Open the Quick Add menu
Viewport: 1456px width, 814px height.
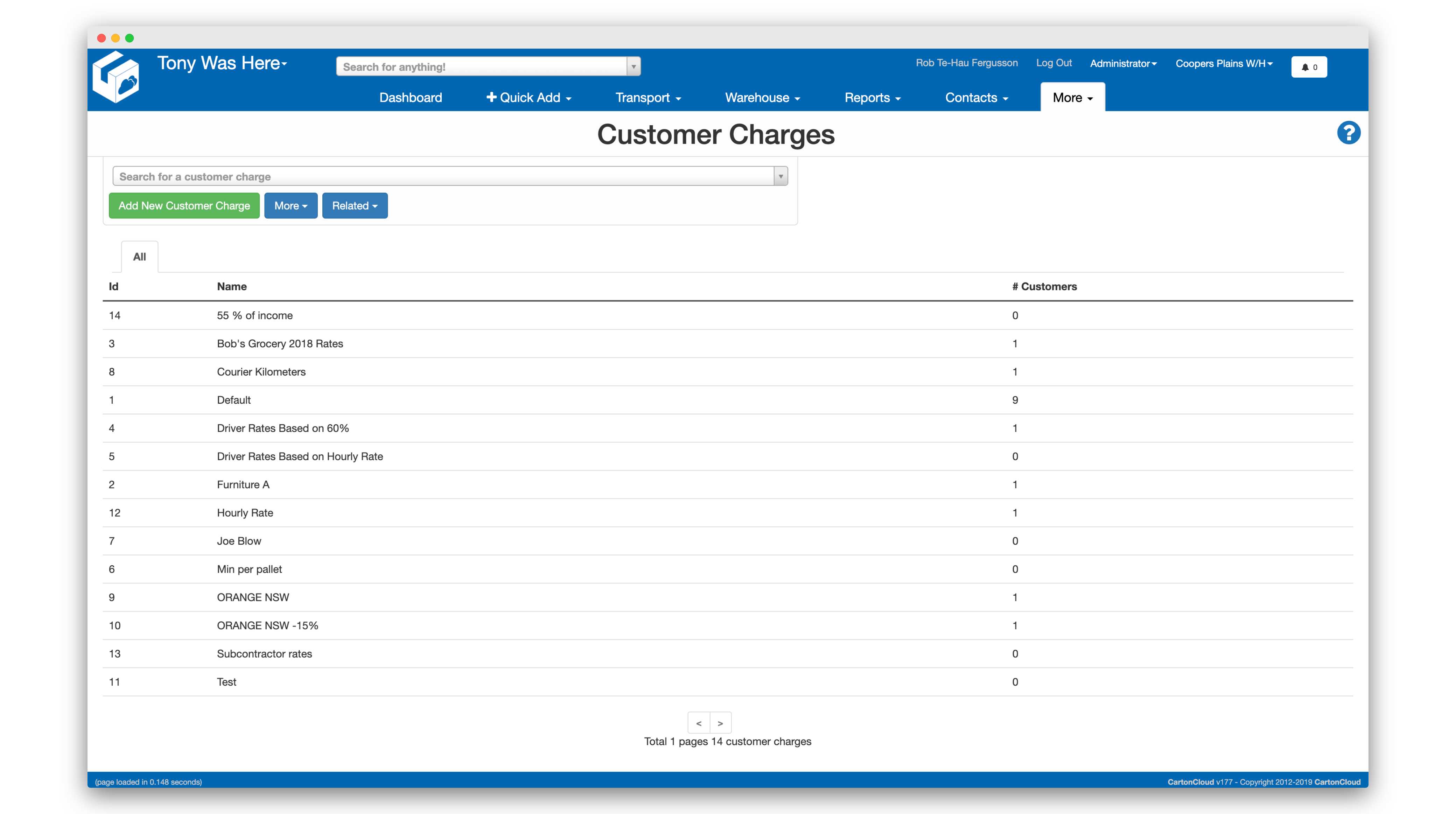[x=528, y=98]
